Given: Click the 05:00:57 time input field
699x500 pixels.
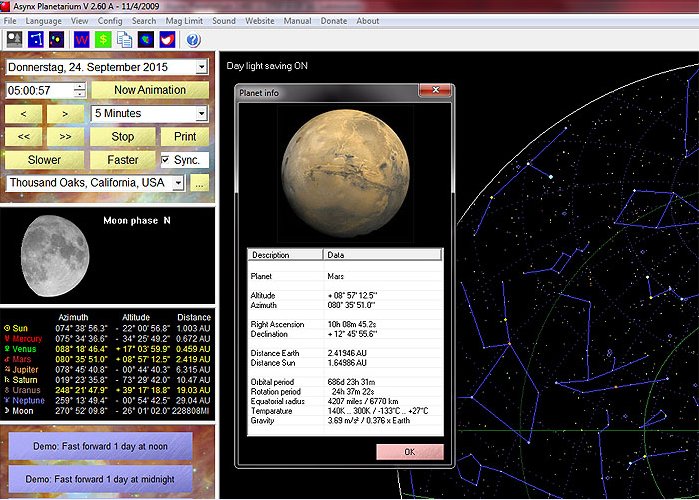Looking at the screenshot, I should point(40,90).
